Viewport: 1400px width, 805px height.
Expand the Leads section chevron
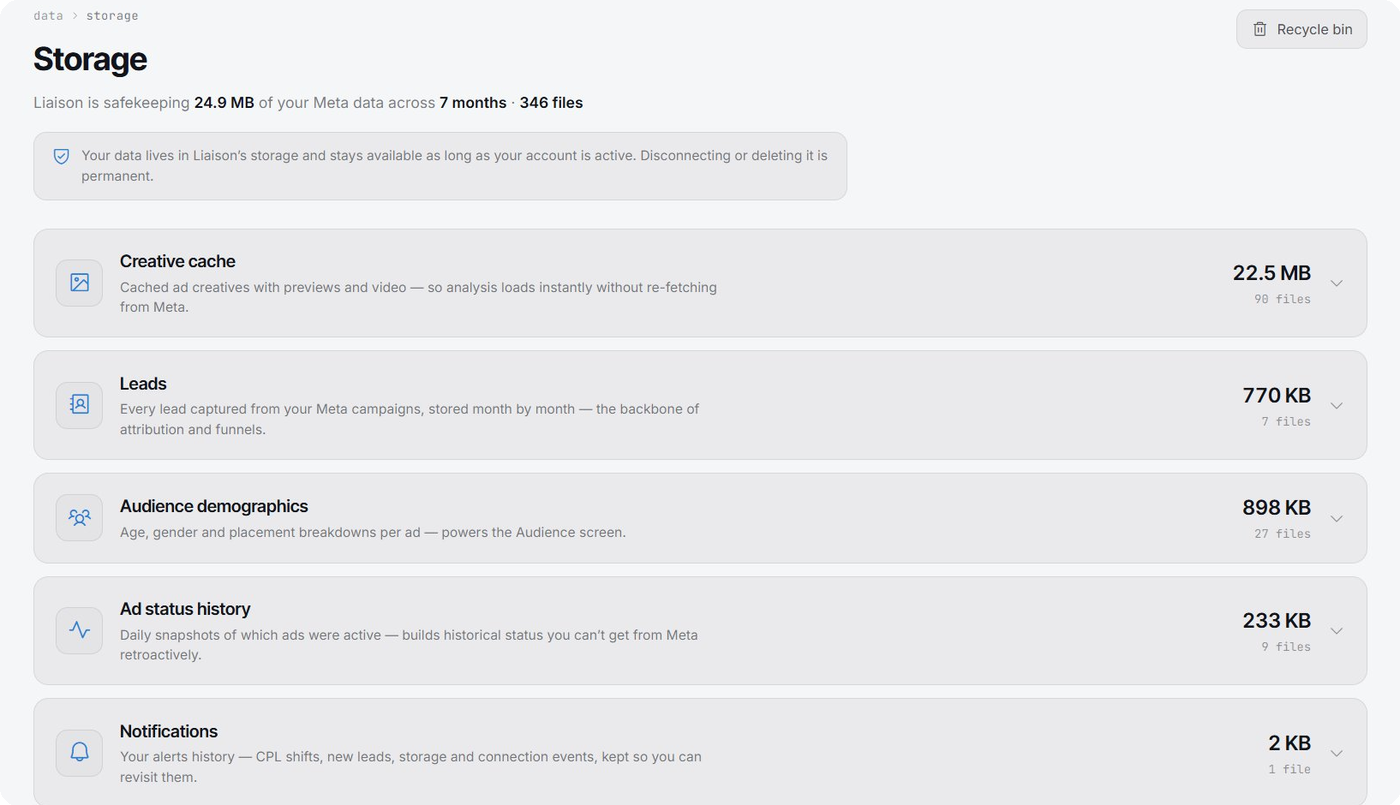click(x=1336, y=405)
